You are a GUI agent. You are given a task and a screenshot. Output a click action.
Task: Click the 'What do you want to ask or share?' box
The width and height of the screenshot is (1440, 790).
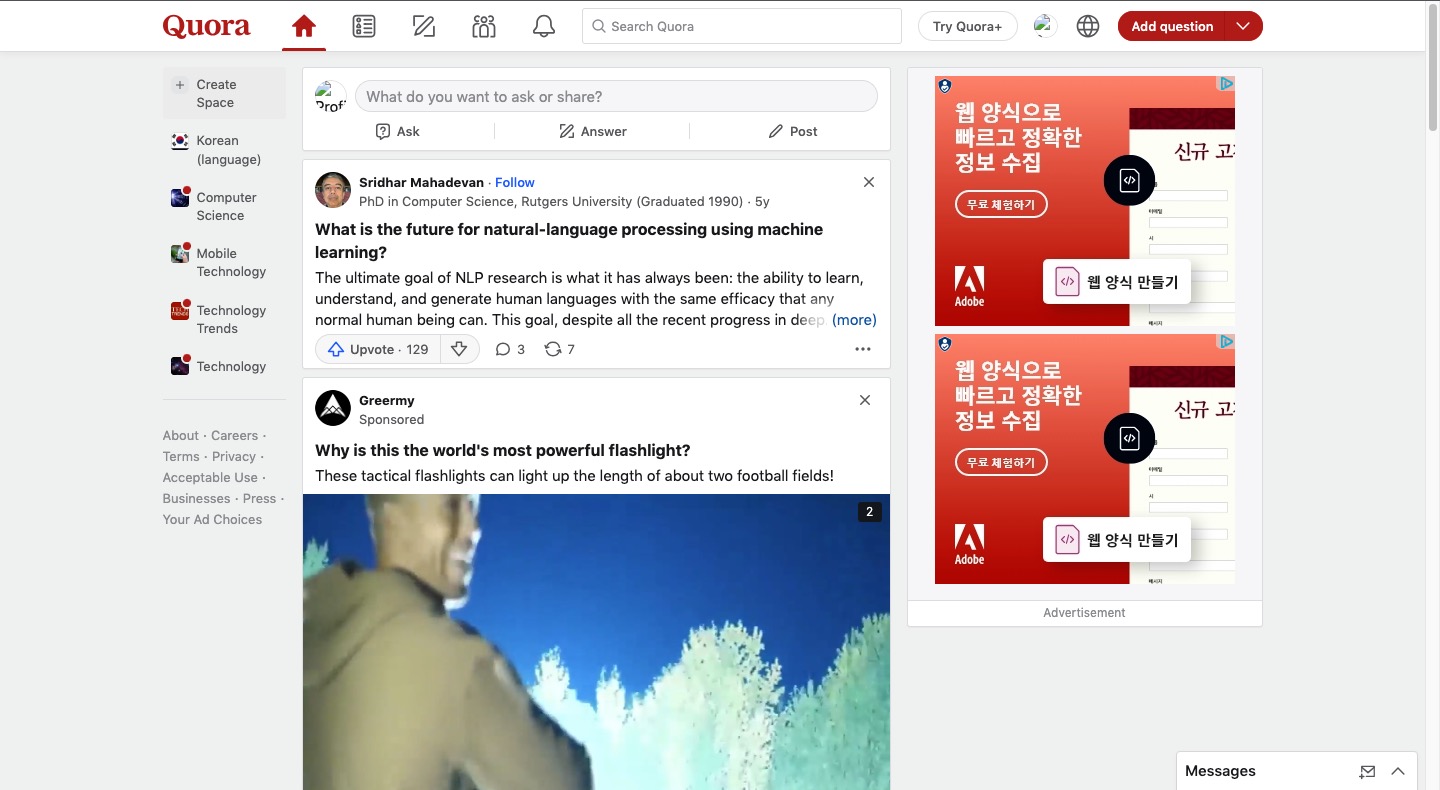616,96
